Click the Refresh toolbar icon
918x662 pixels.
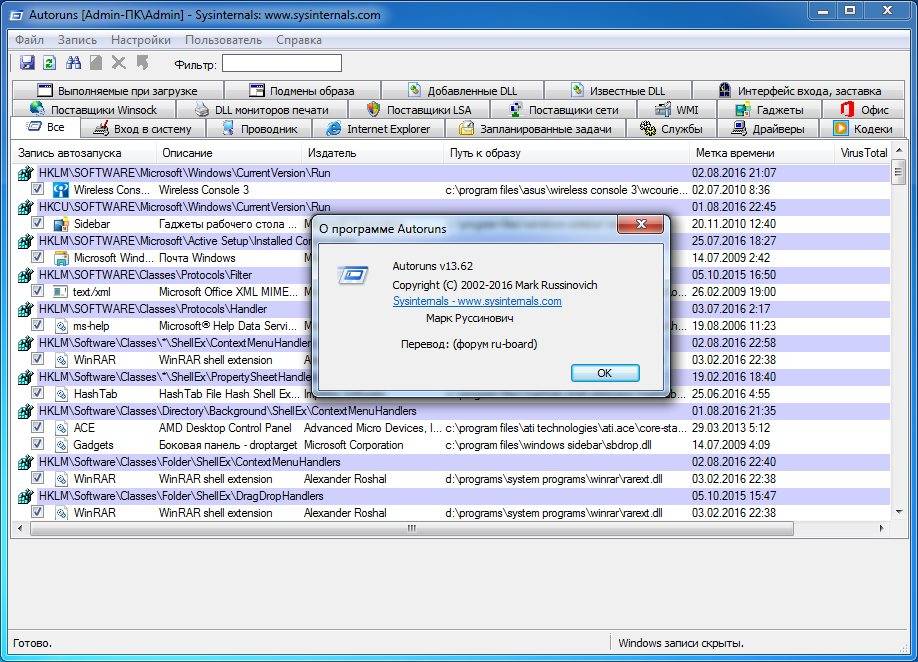50,63
